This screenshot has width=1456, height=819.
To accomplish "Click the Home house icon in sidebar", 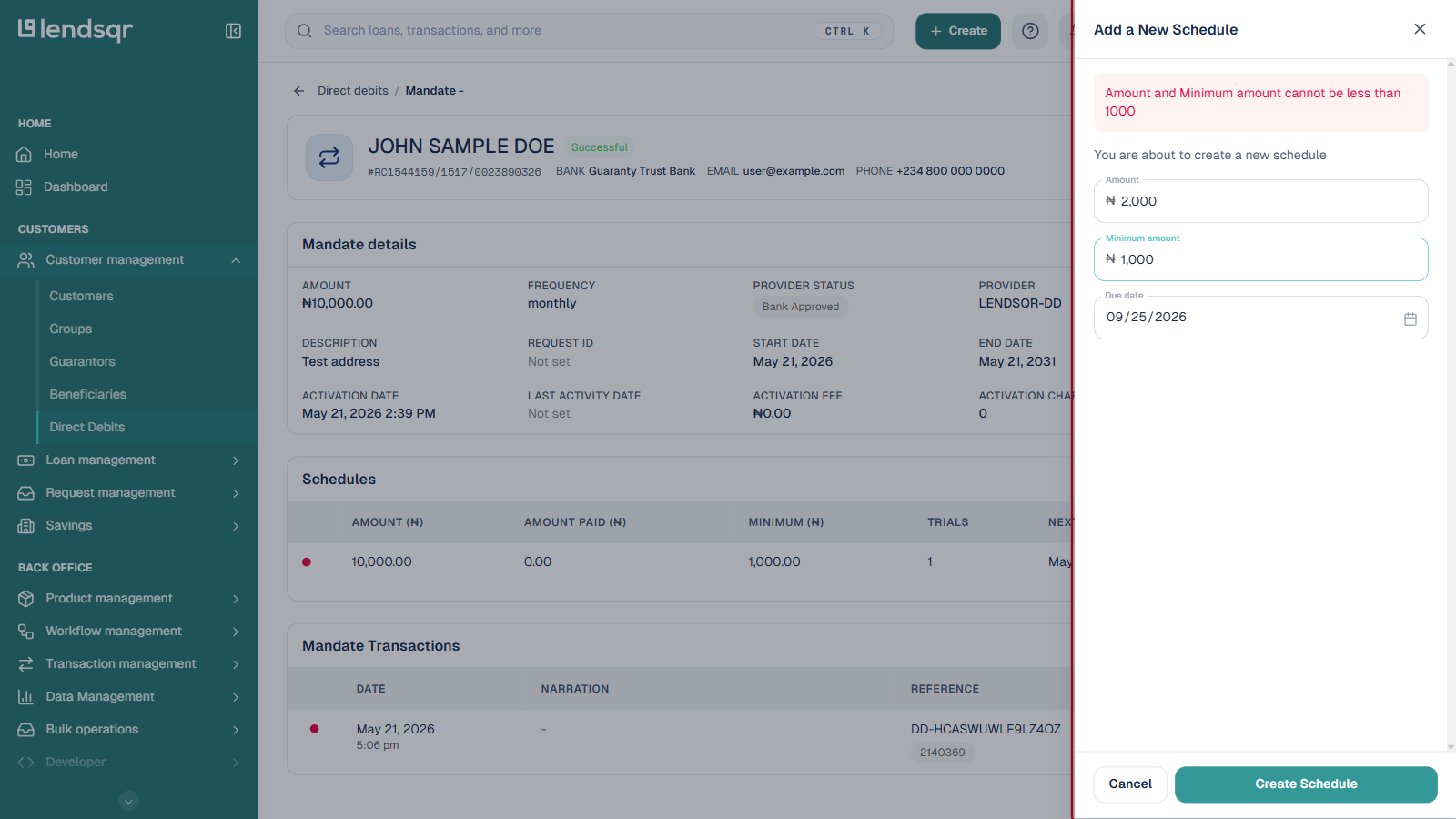I will coord(25,155).
